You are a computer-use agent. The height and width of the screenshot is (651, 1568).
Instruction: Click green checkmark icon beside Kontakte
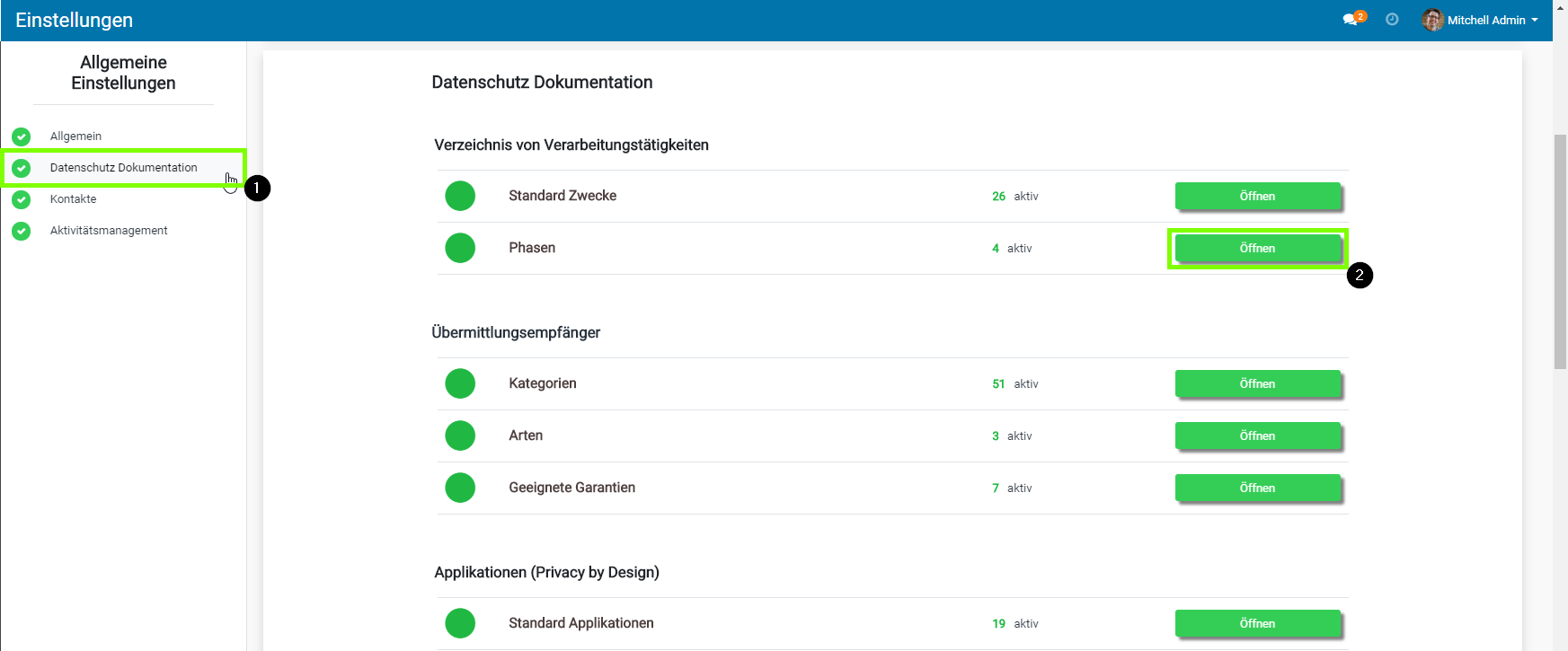(x=22, y=199)
